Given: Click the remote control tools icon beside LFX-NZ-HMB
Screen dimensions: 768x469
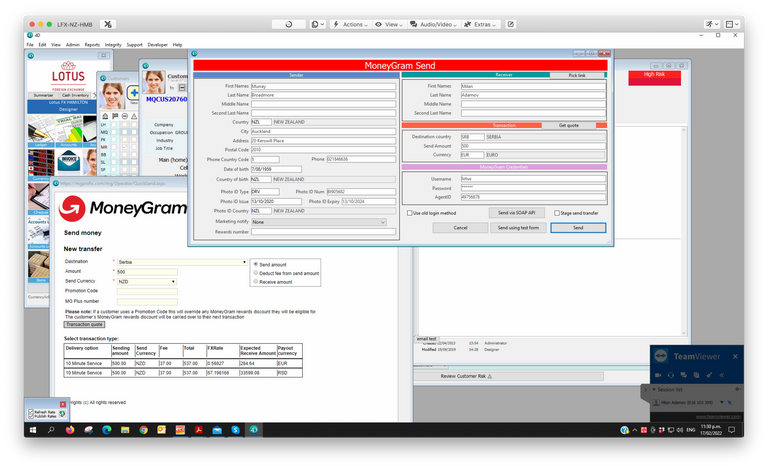Looking at the screenshot, I should pyautogui.click(x=108, y=24).
